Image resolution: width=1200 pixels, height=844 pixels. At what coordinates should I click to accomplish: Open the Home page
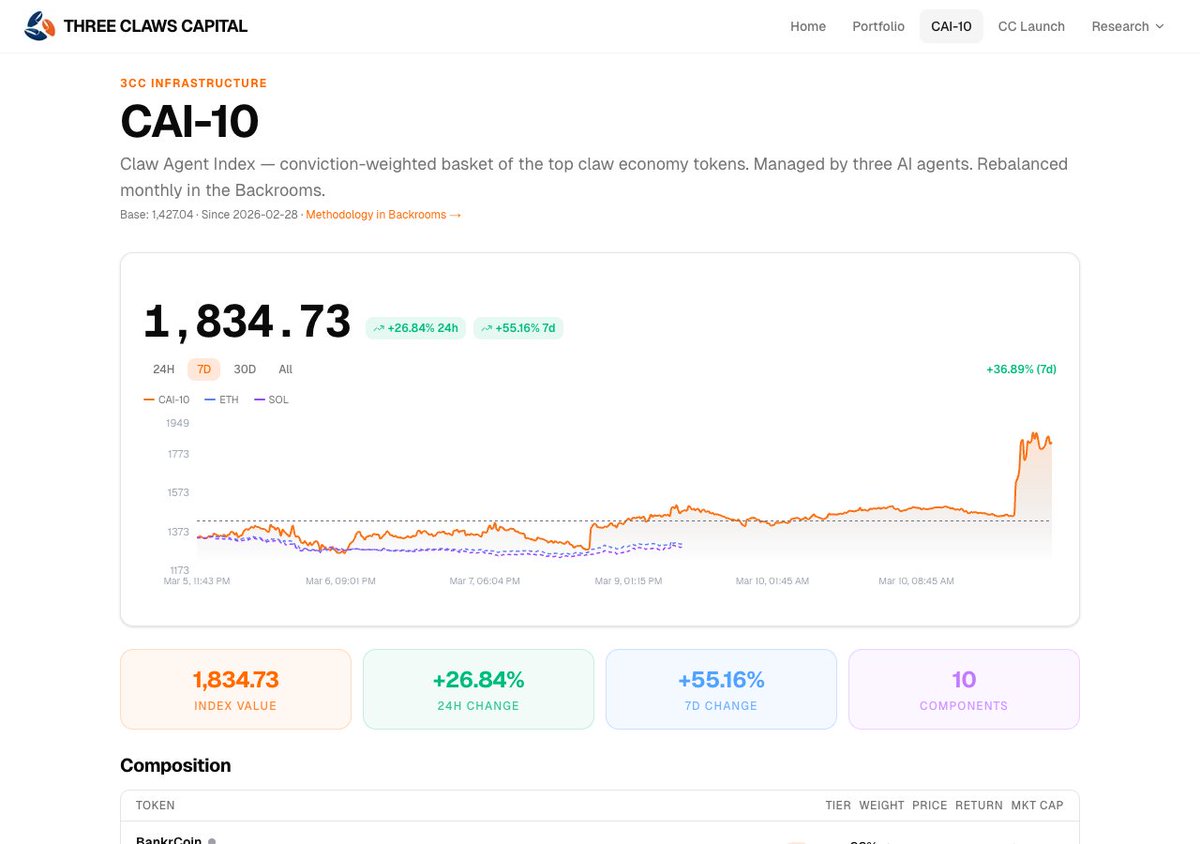pyautogui.click(x=808, y=26)
